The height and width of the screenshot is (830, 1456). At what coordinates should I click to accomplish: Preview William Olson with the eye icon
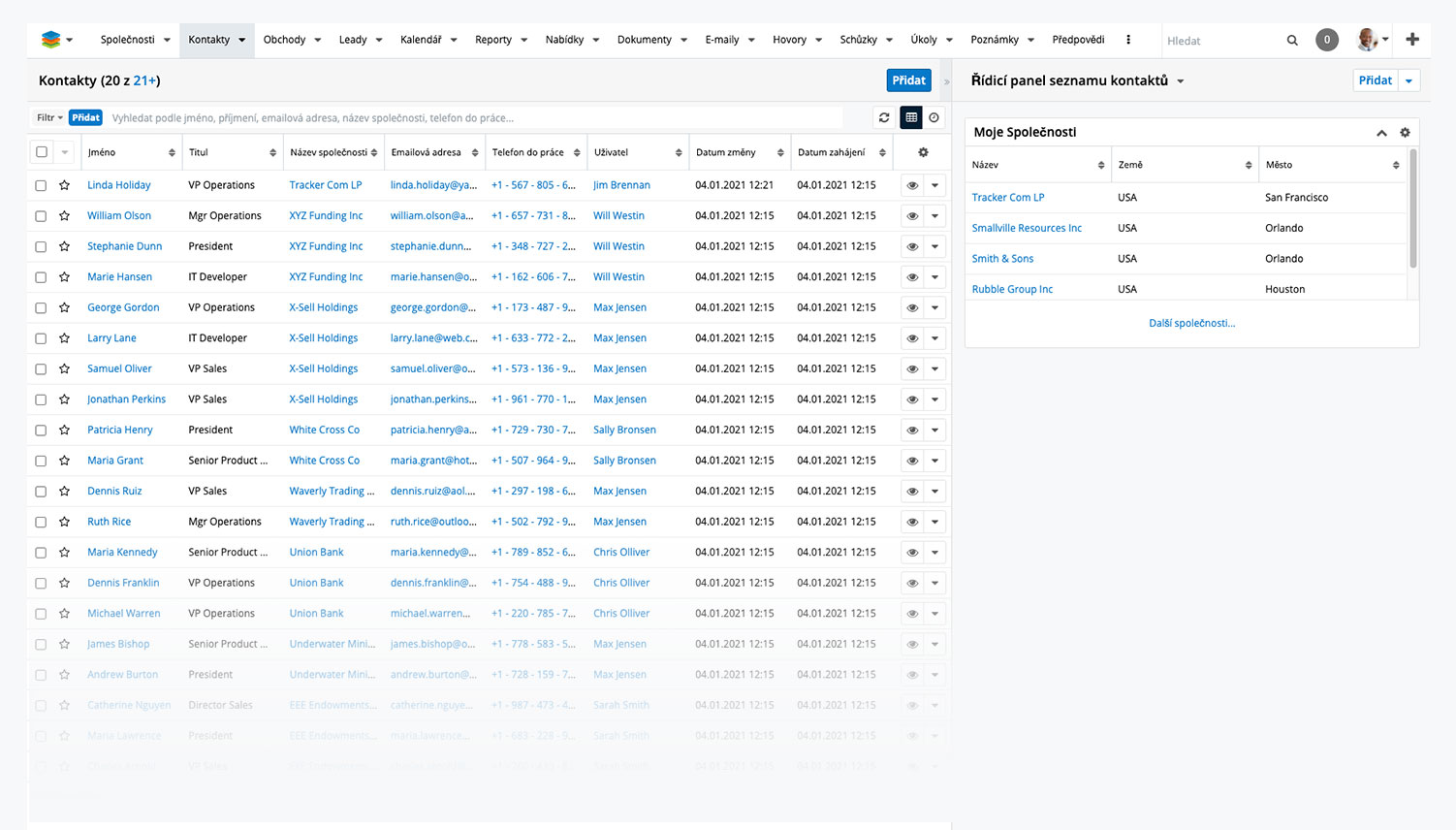pyautogui.click(x=912, y=216)
